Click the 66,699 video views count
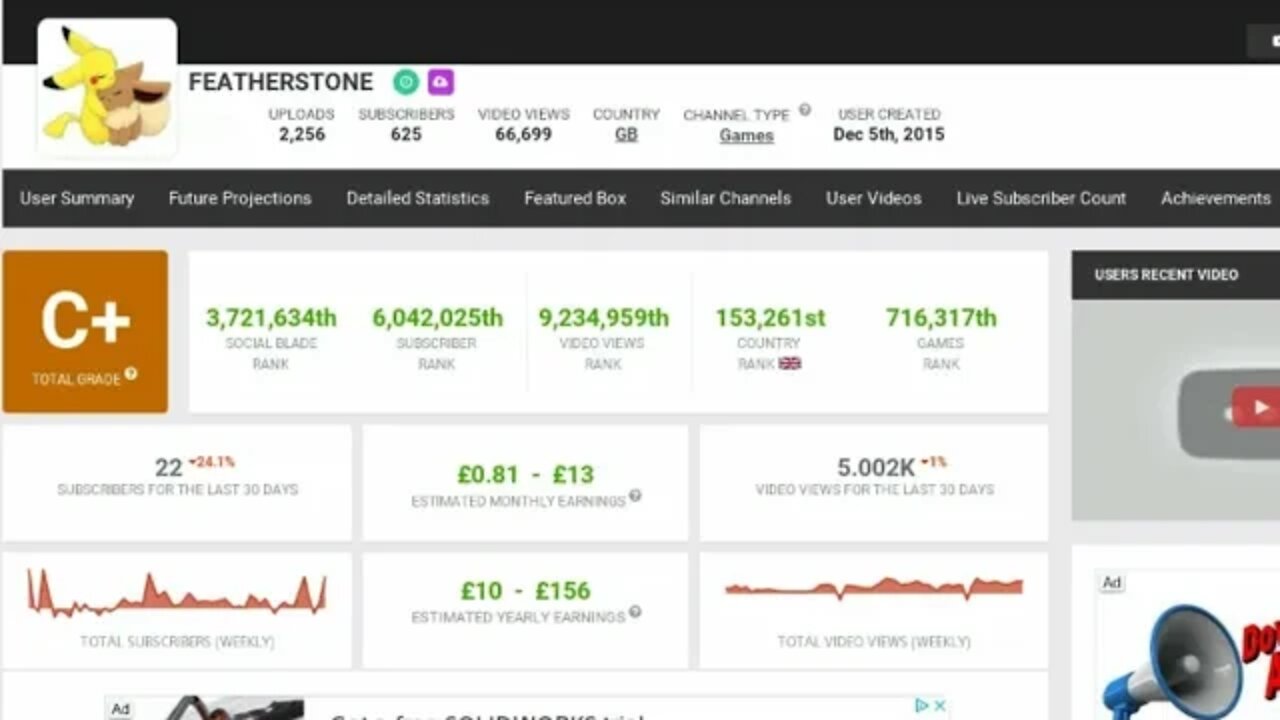 click(x=523, y=134)
